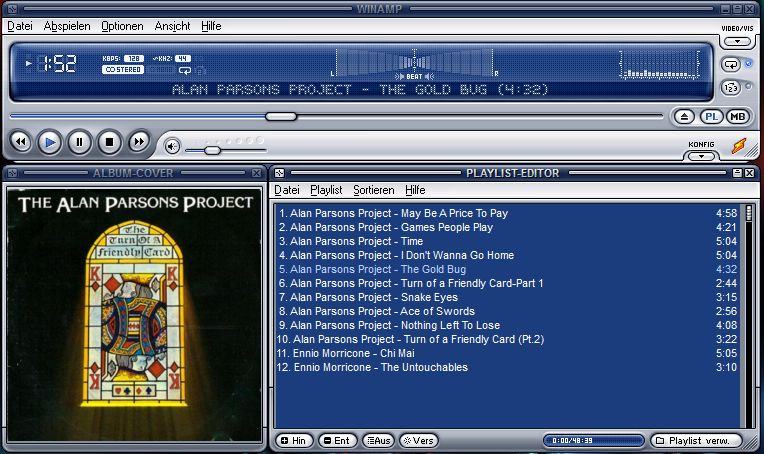Open the Abspielen menu
764x454 pixels.
pyautogui.click(x=67, y=26)
